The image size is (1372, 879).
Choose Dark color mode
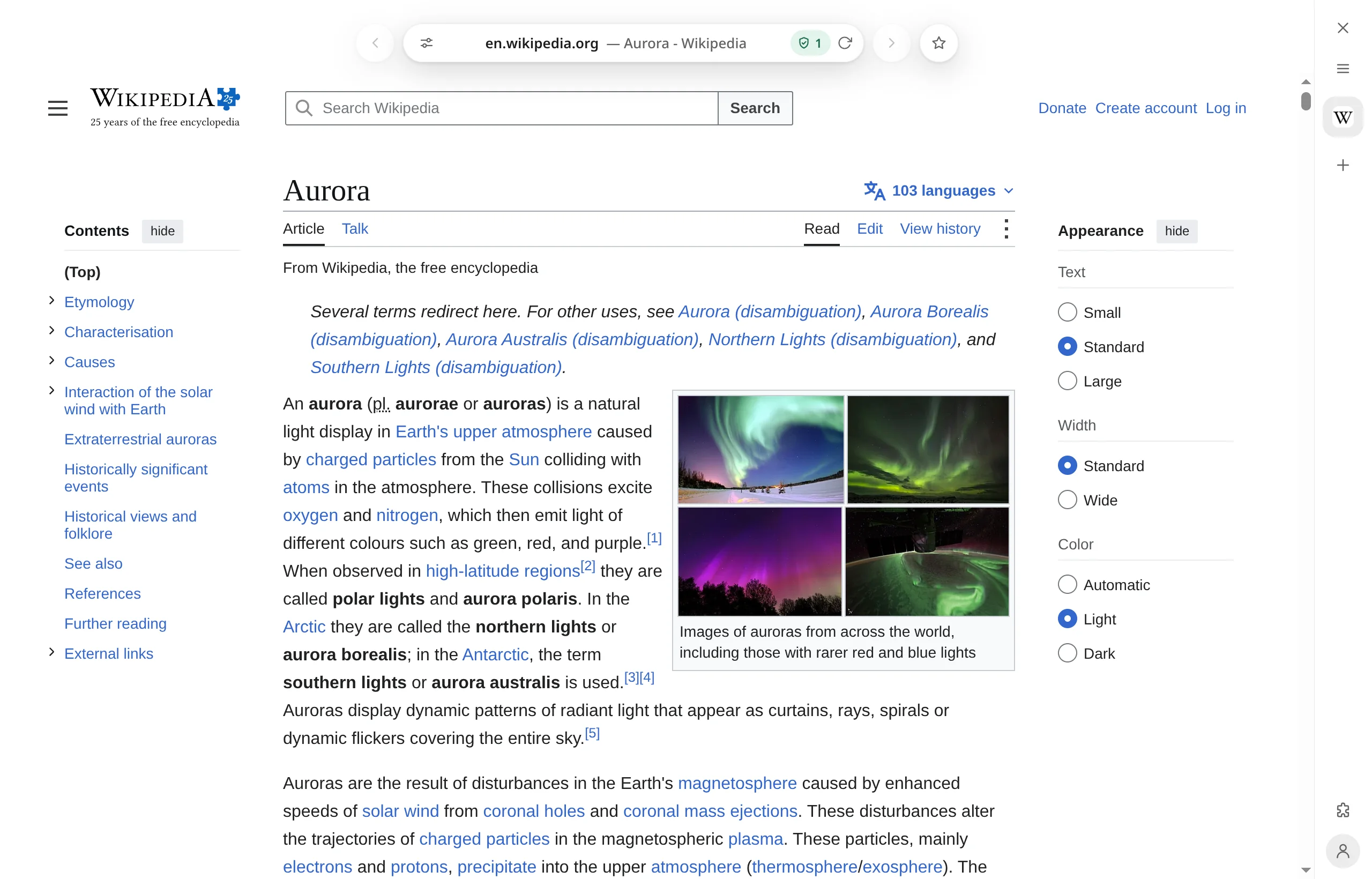pos(1067,653)
